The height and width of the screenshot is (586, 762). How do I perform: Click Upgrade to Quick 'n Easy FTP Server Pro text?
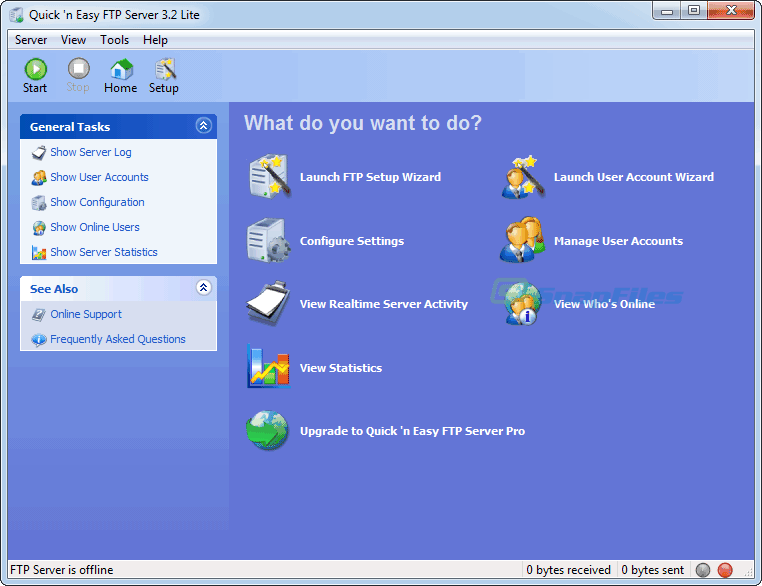(413, 431)
